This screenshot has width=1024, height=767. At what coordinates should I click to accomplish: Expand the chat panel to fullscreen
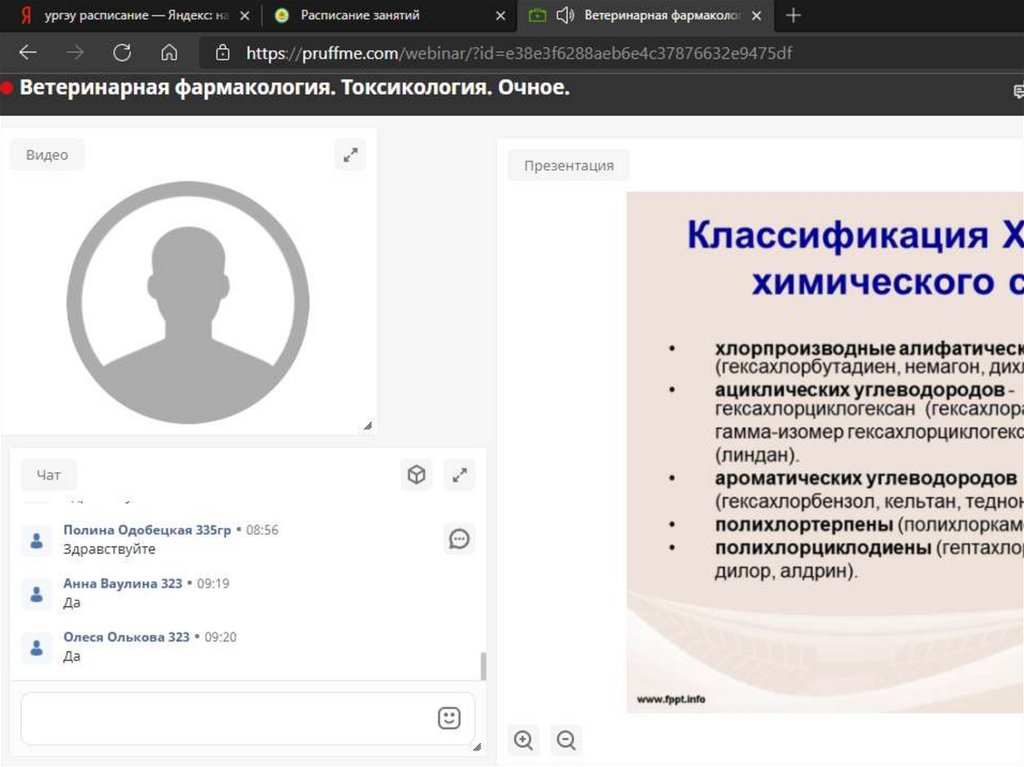pos(460,475)
